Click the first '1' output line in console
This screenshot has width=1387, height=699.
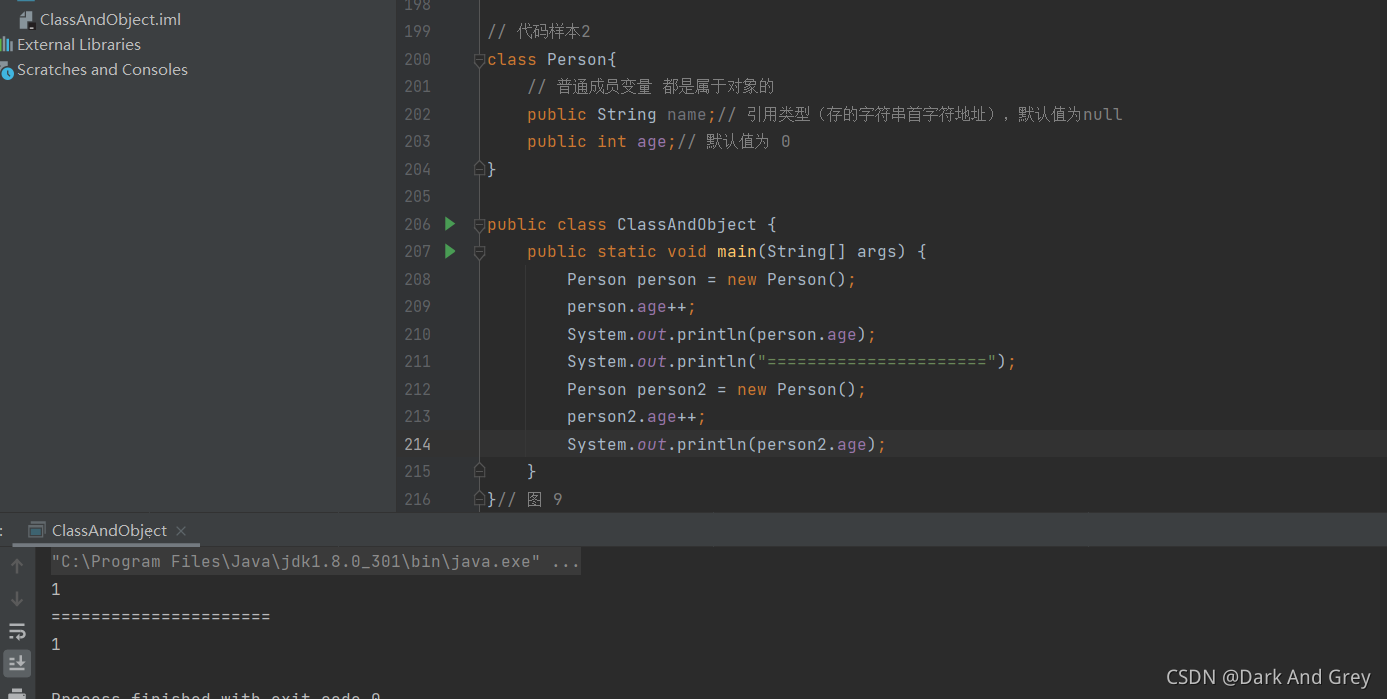point(56,590)
